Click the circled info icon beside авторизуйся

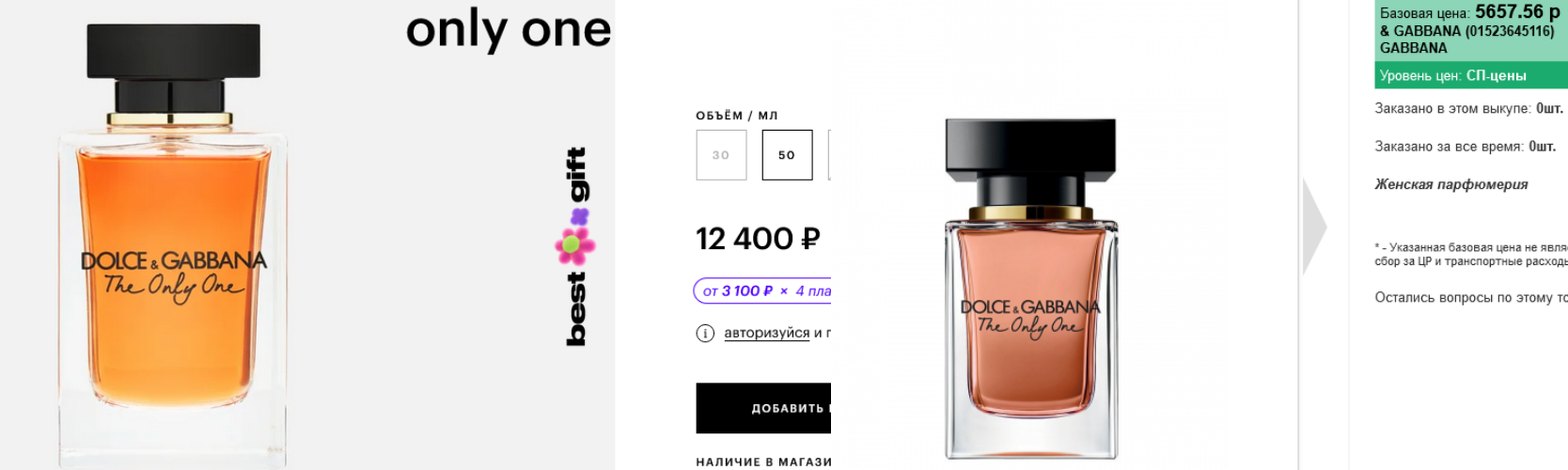(x=705, y=333)
